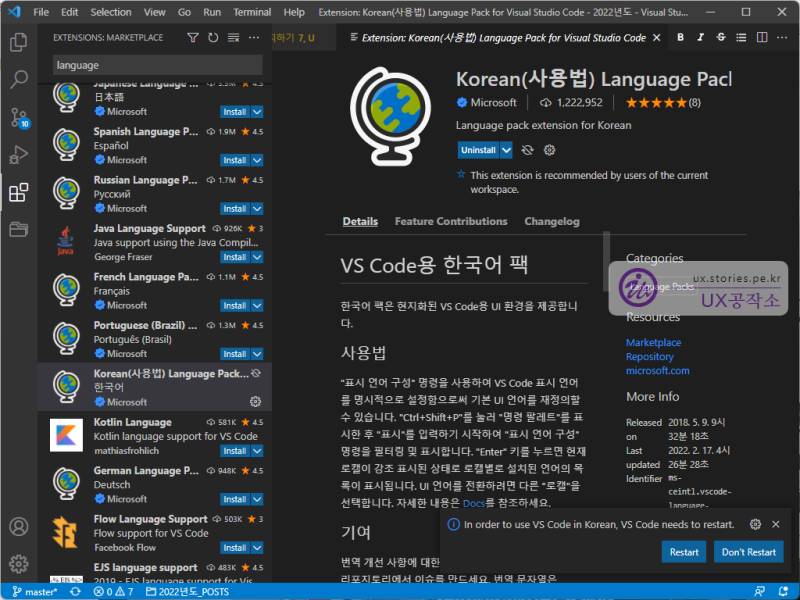This screenshot has height=600, width=800.
Task: Install the Spanish Language Pack
Action: pos(235,160)
